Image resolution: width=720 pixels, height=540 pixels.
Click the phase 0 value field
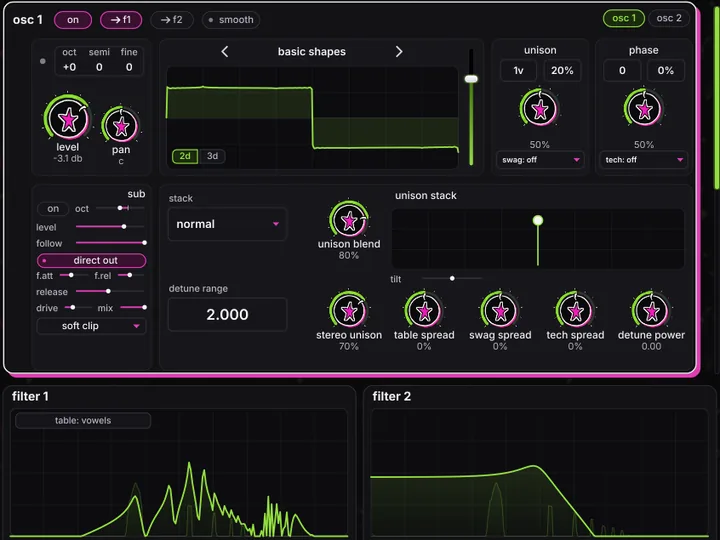(622, 70)
